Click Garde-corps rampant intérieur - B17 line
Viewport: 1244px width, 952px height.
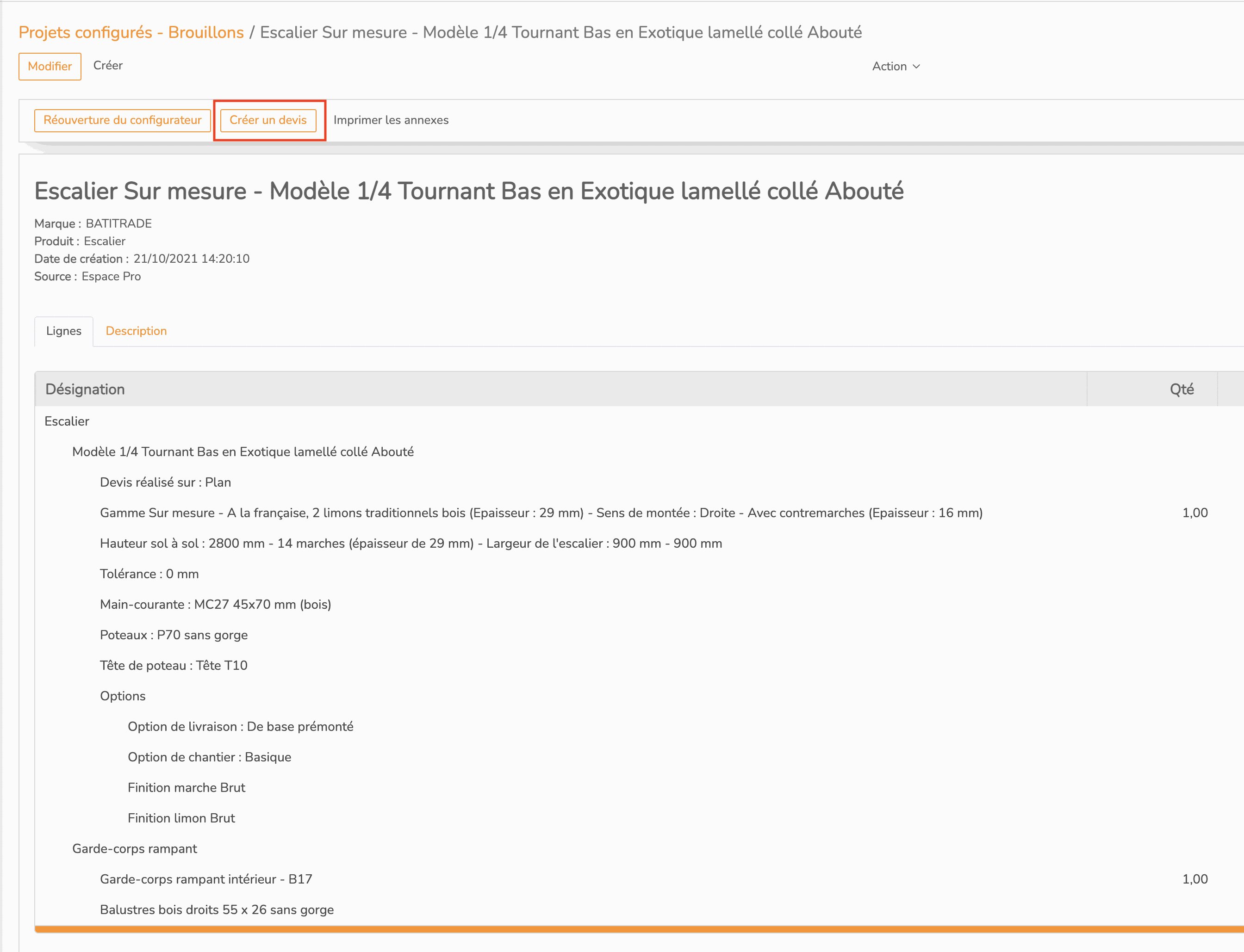(639, 879)
